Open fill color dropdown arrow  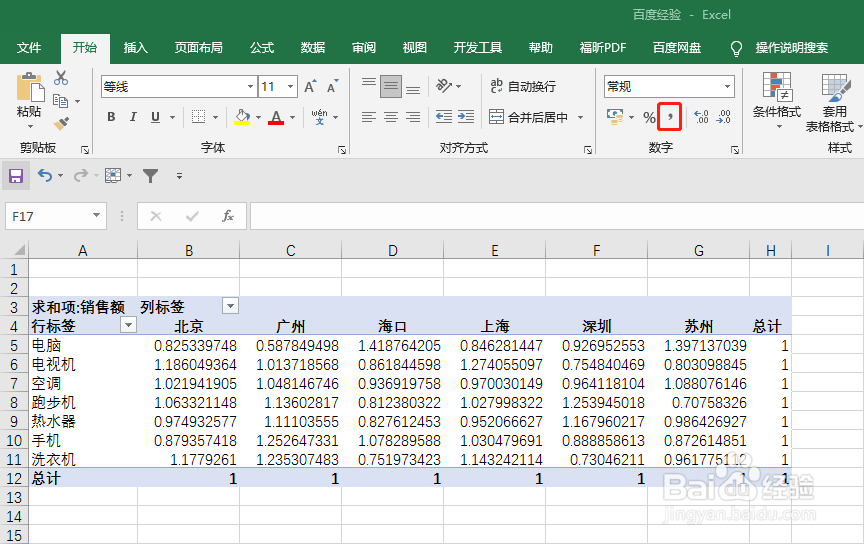(258, 117)
